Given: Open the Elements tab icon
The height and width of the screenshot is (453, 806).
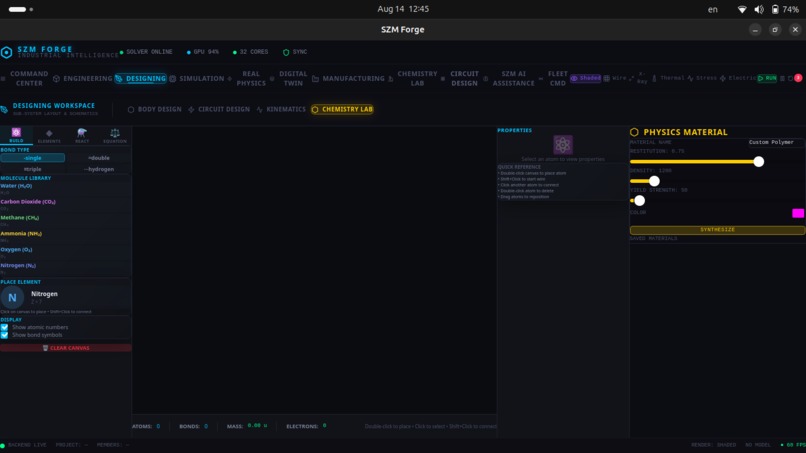Looking at the screenshot, I should [49, 133].
